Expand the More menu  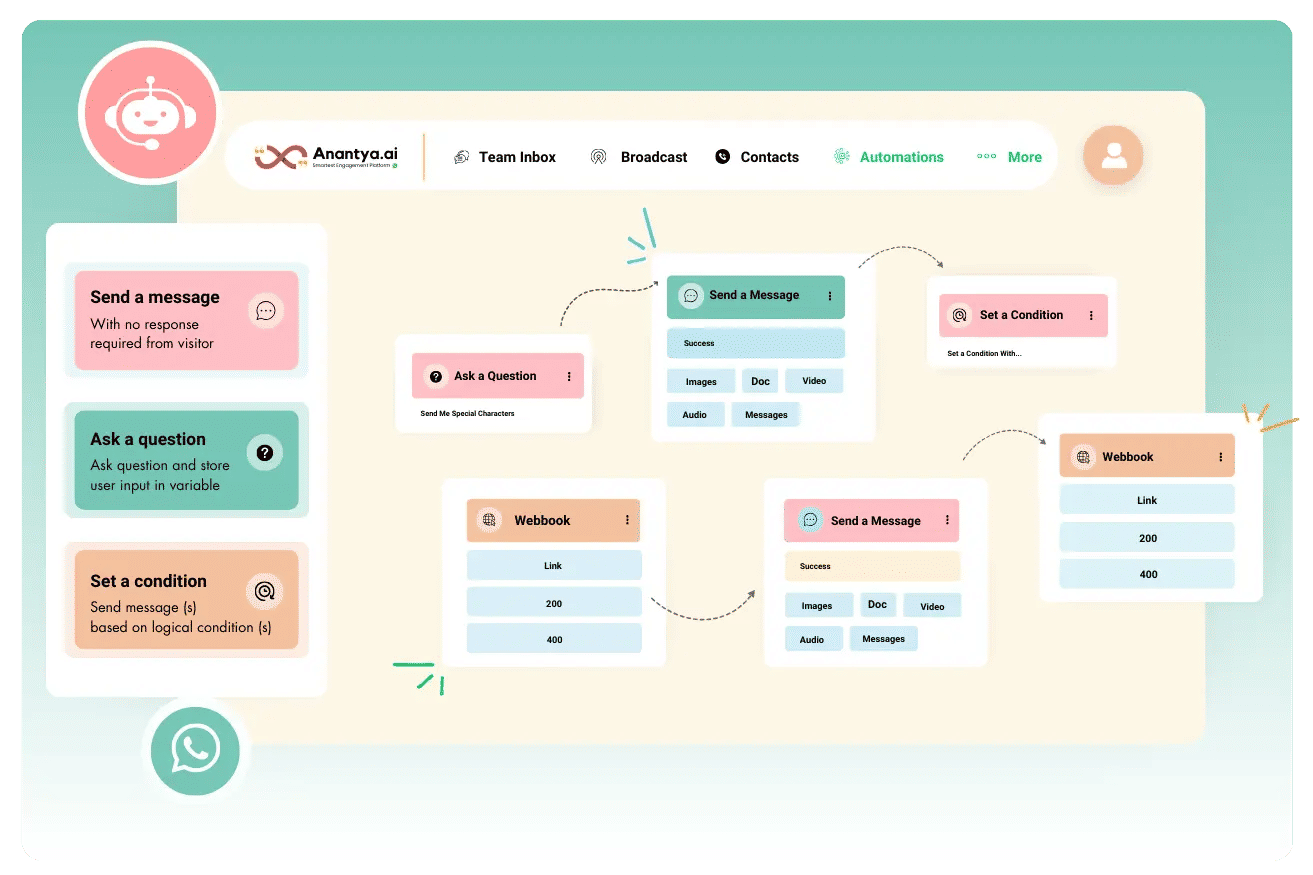(x=1010, y=157)
